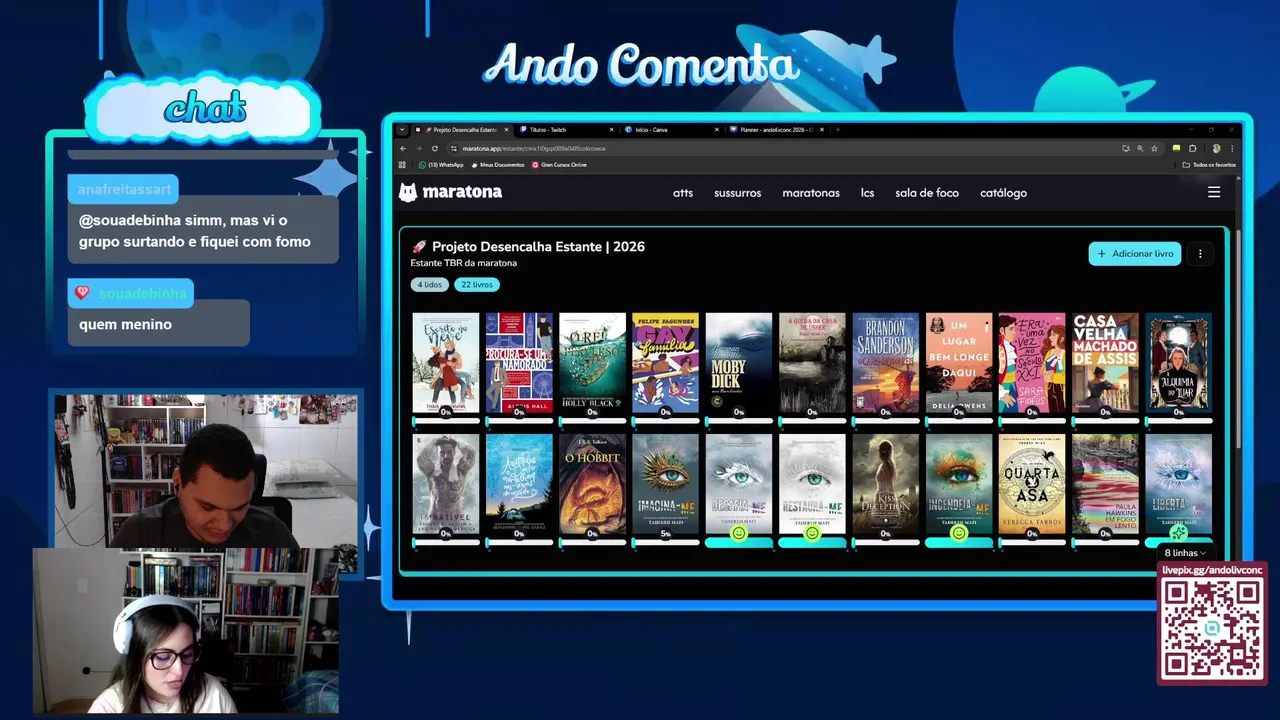Open the sussurros menu item
The image size is (1280, 720).
tap(738, 193)
